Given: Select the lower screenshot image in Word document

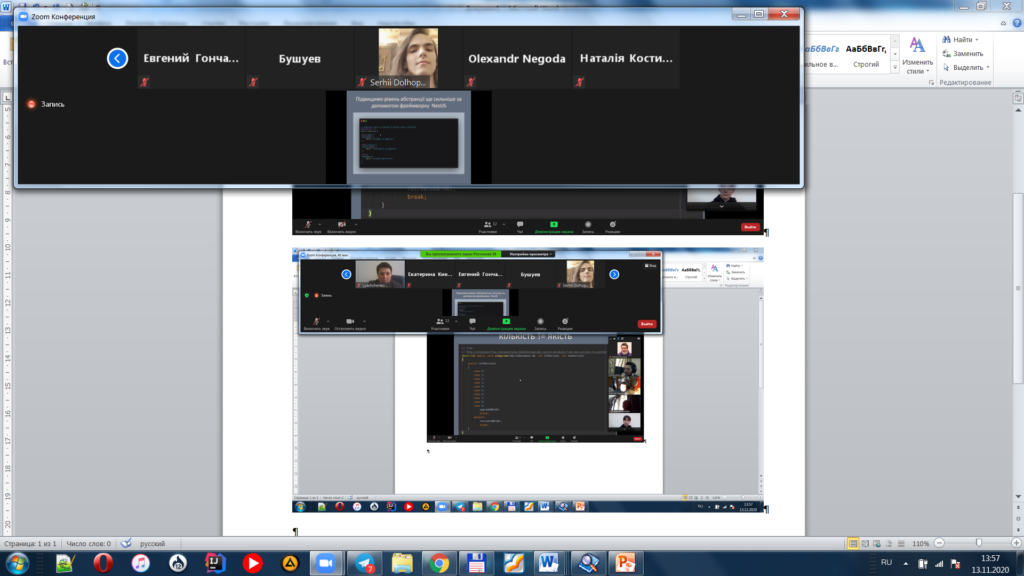Looking at the screenshot, I should coord(528,380).
